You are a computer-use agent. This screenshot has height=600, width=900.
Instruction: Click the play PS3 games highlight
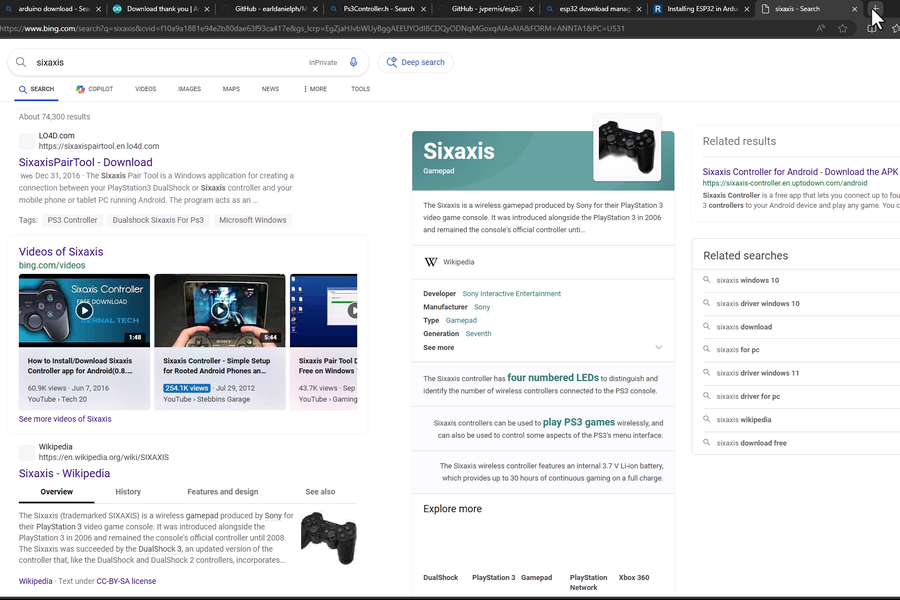pos(579,422)
